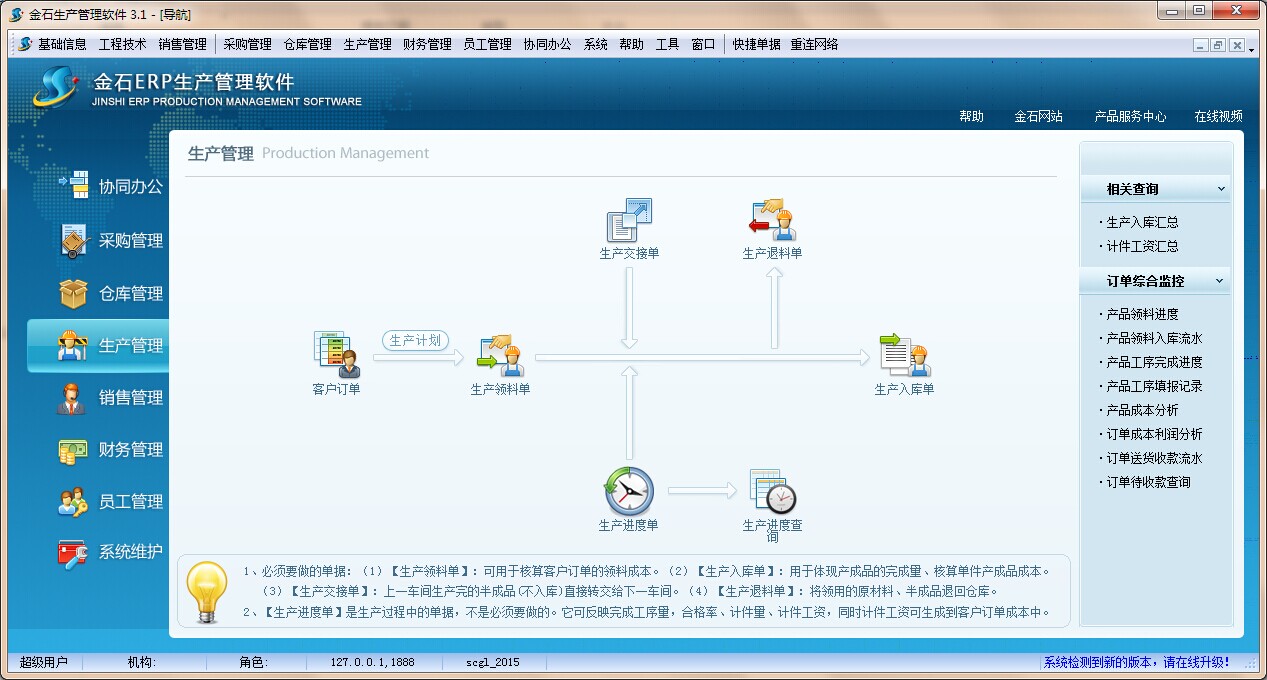Open the 生产入库汇总 query link
1267x680 pixels.
tap(1142, 222)
